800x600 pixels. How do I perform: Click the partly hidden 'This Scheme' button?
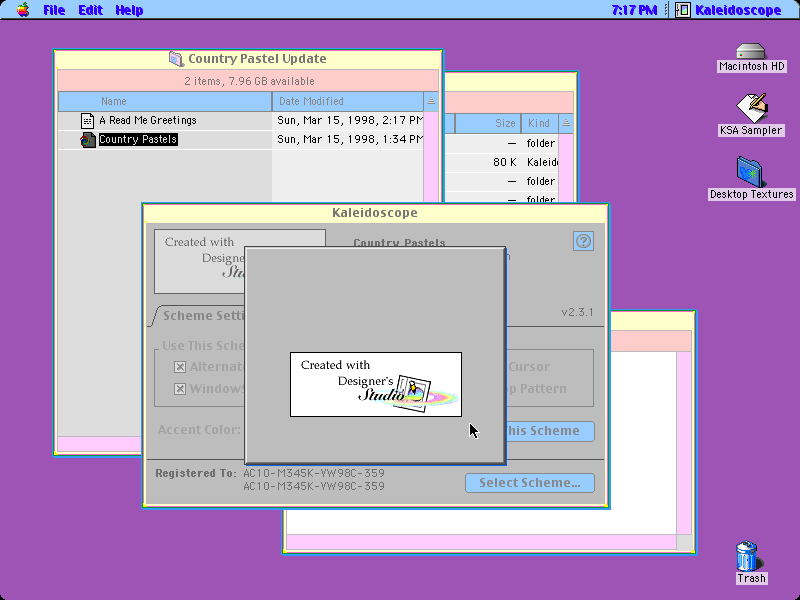tap(550, 431)
